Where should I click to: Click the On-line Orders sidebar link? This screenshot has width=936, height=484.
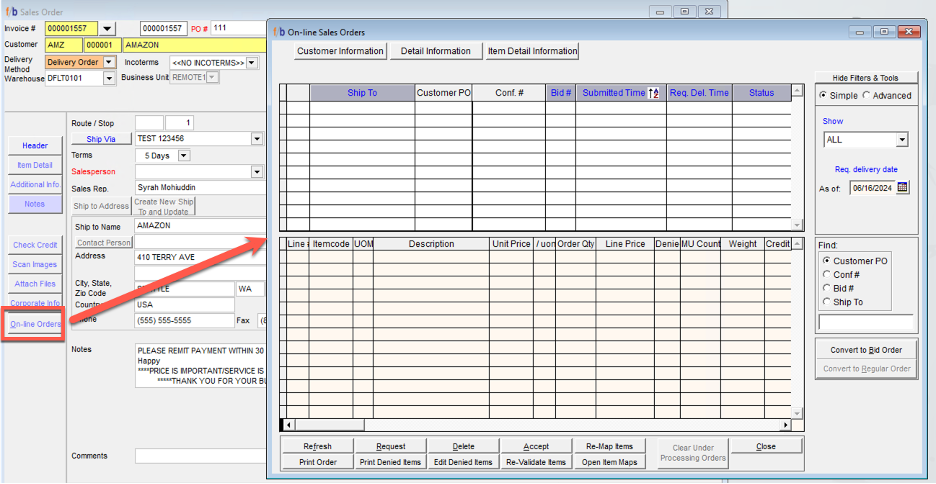pos(35,324)
